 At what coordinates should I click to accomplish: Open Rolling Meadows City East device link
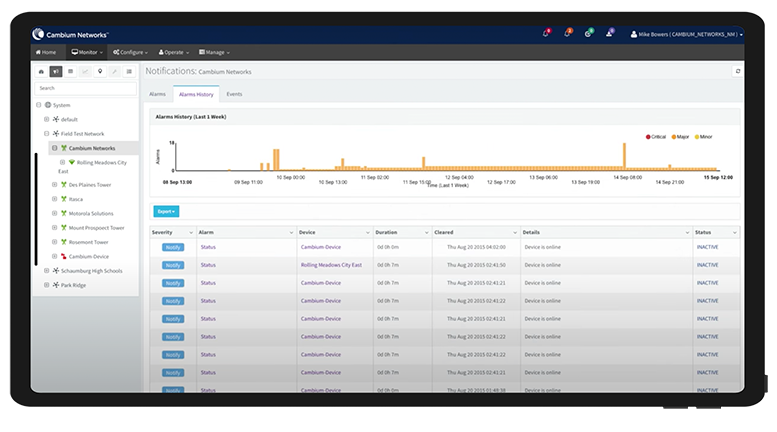pos(331,265)
